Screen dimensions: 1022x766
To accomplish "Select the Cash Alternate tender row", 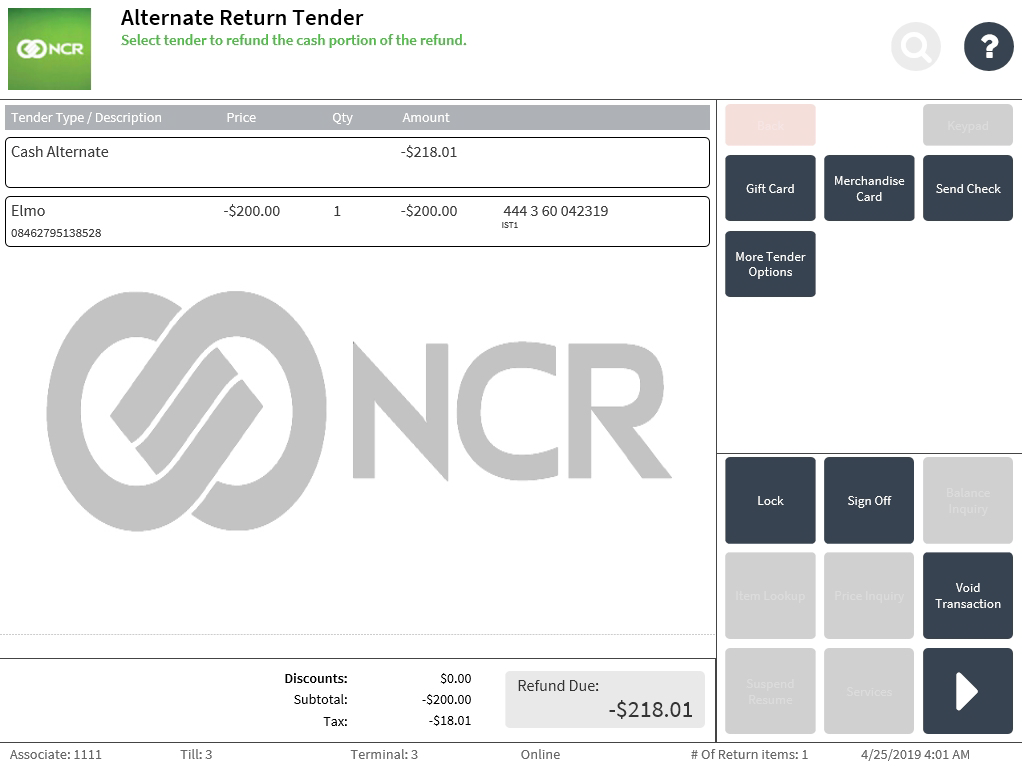I will click(357, 162).
